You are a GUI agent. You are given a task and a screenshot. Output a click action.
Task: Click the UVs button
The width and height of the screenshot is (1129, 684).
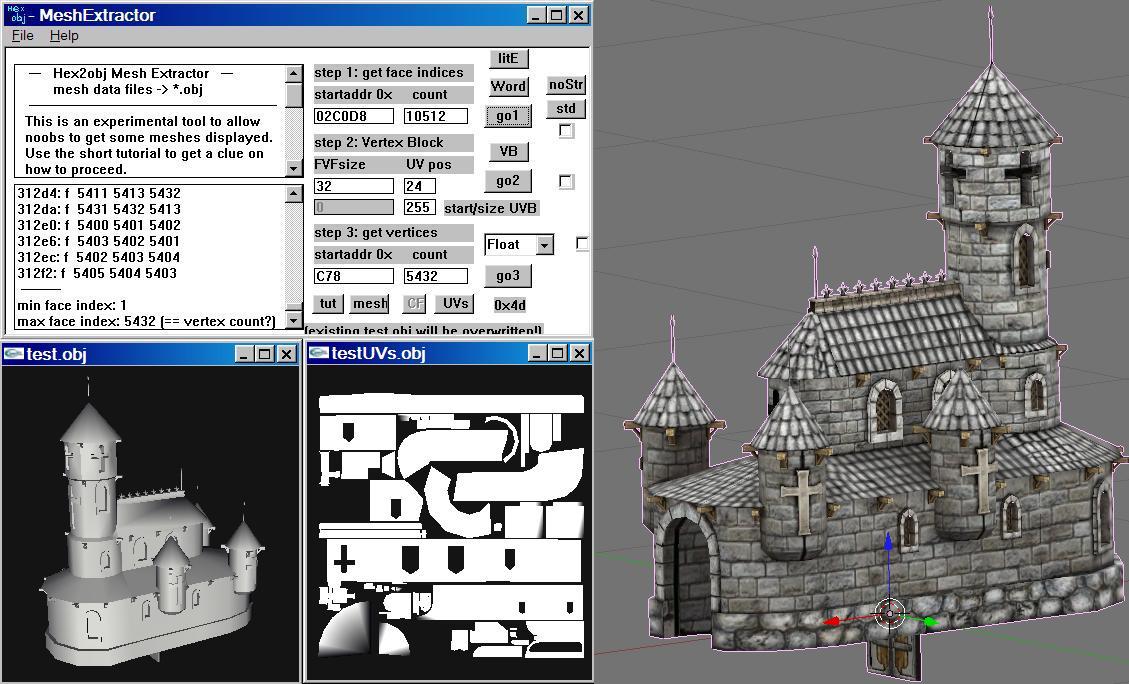click(x=456, y=304)
